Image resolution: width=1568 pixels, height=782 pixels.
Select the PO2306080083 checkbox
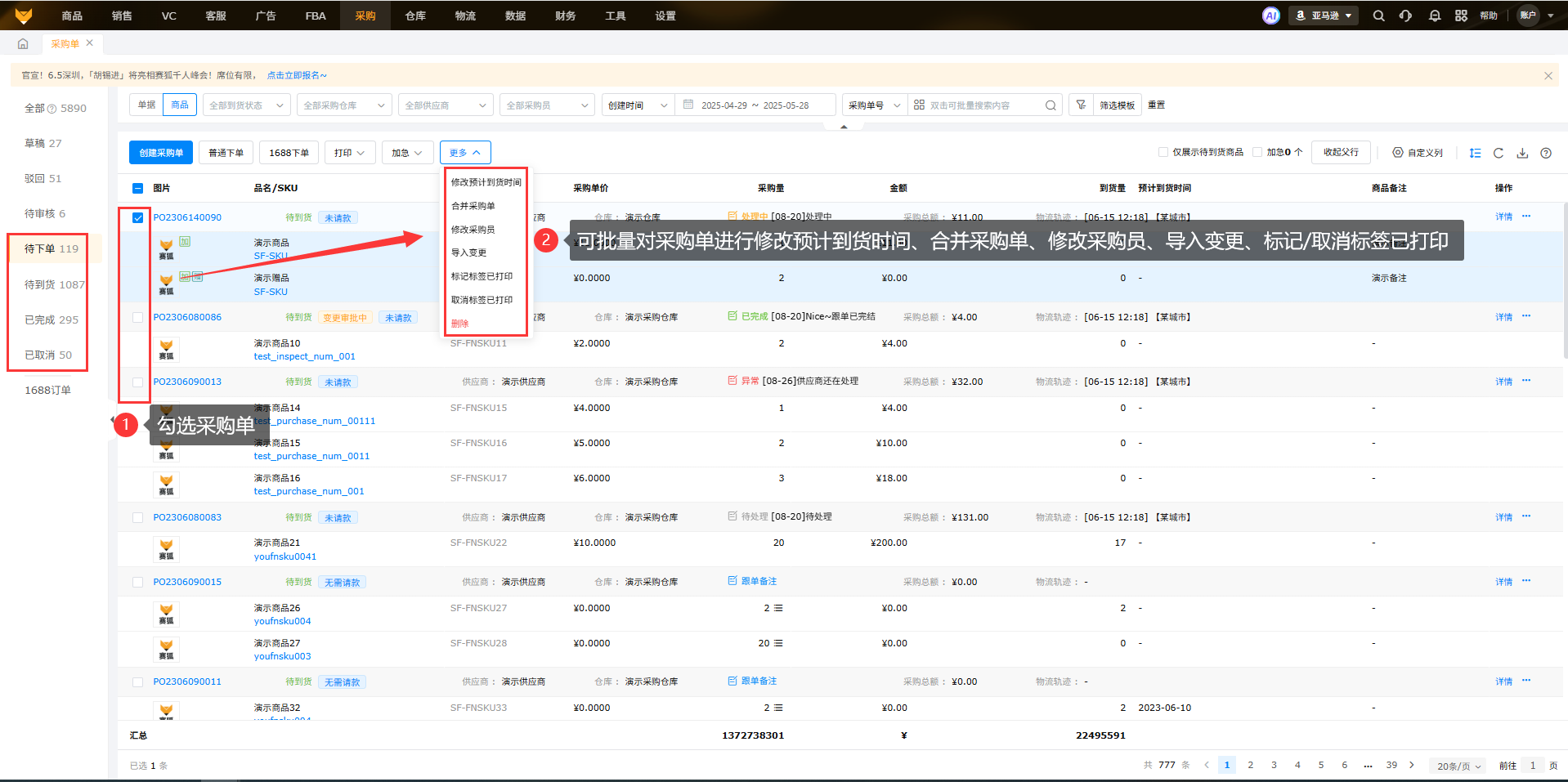137,518
